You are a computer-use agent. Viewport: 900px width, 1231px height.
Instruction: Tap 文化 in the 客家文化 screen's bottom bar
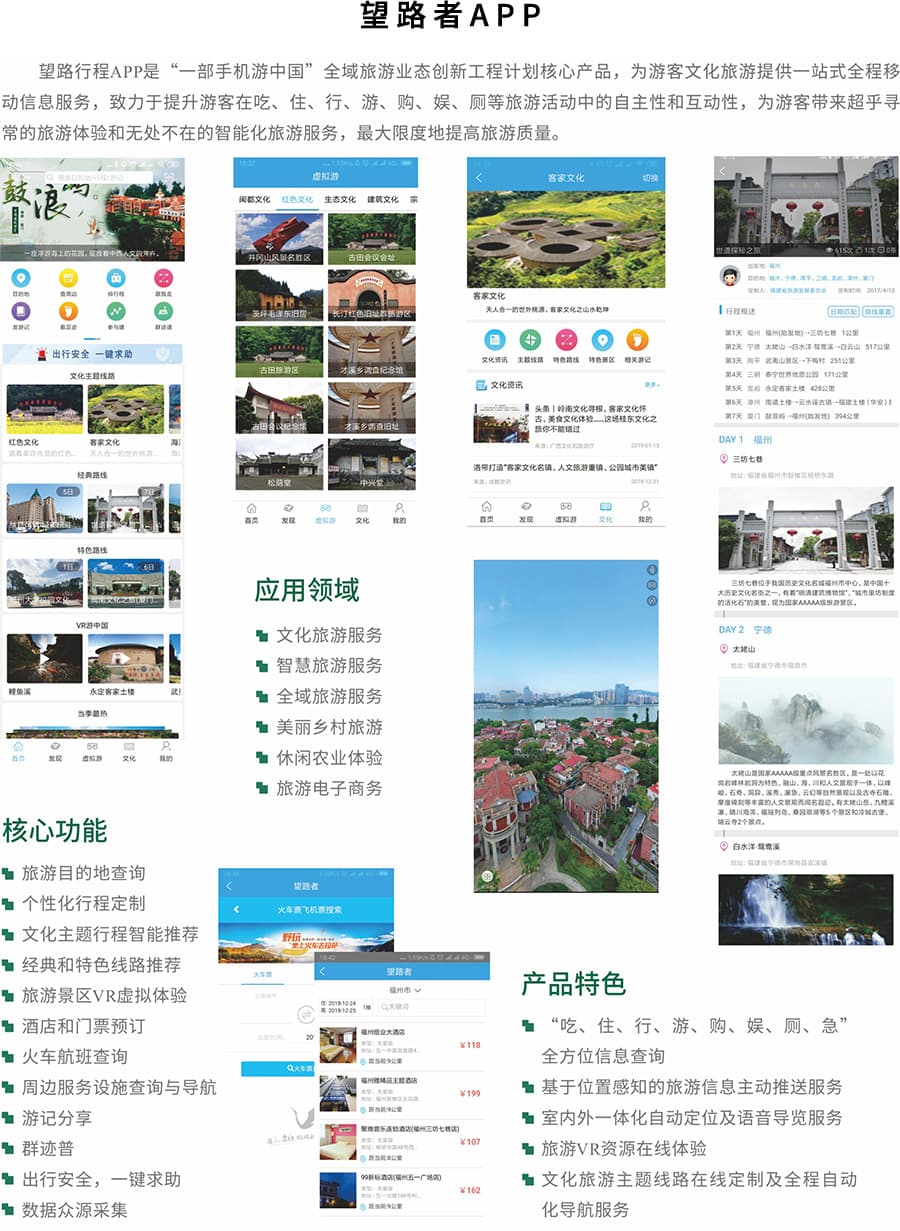click(x=605, y=512)
